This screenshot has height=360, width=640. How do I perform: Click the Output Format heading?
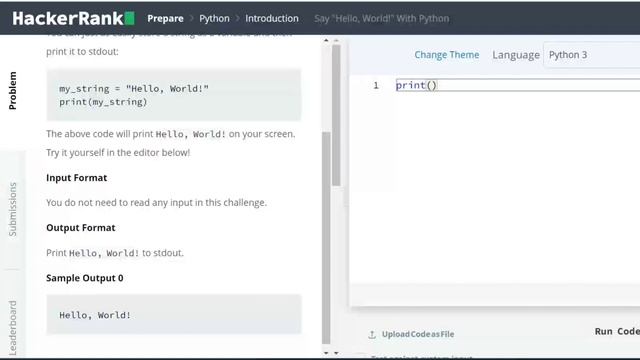81,228
